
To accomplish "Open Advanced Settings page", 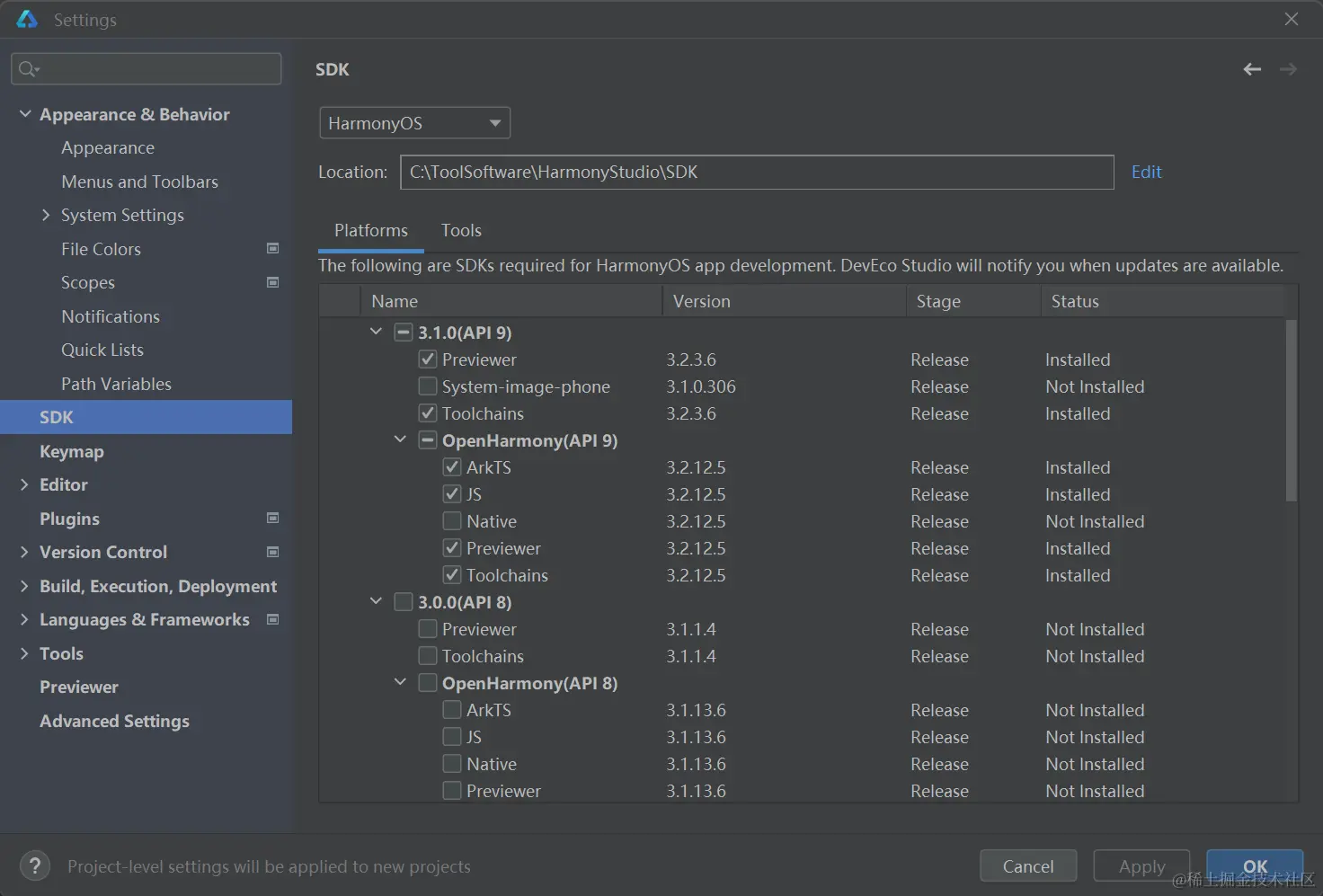I will coord(114,721).
